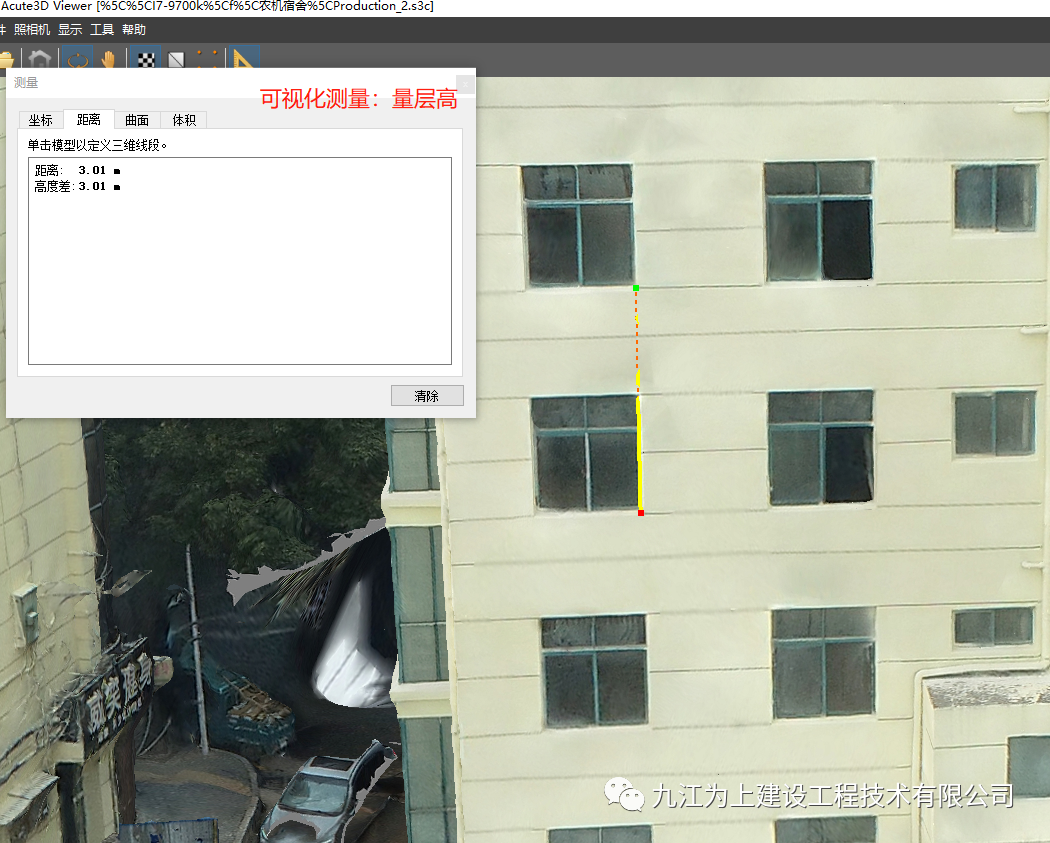Select the pan hand tool

[x=107, y=60]
